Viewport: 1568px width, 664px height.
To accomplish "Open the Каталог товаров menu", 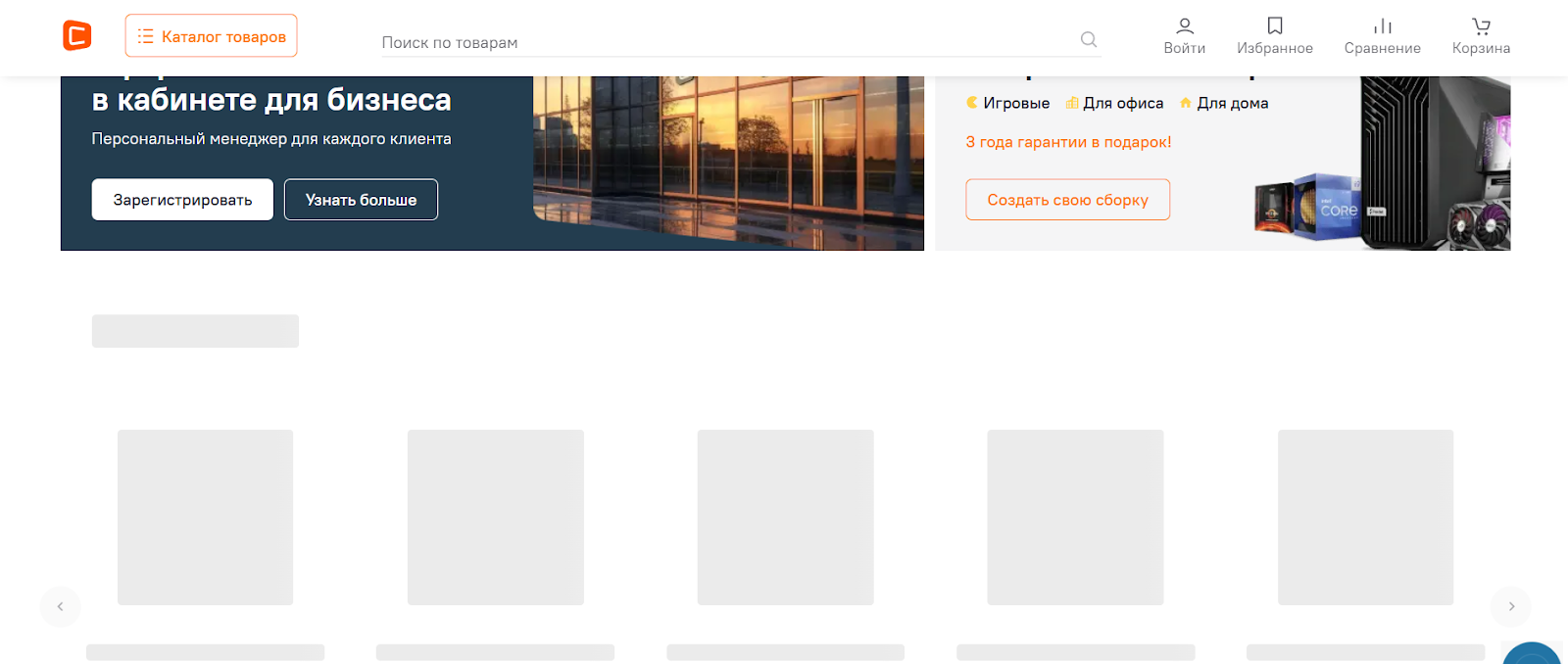I will tap(211, 36).
